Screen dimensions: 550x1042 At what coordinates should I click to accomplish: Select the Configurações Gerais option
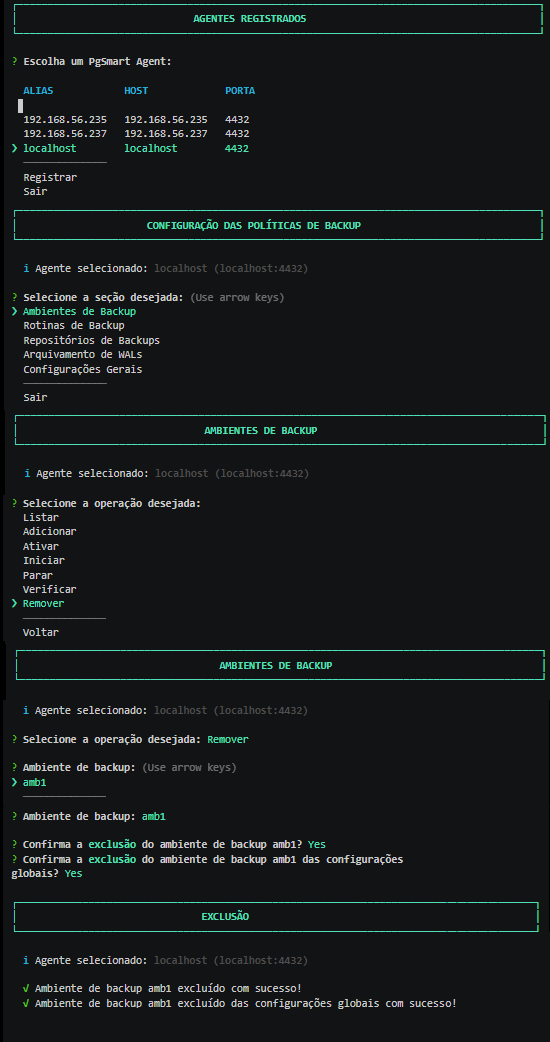point(82,369)
